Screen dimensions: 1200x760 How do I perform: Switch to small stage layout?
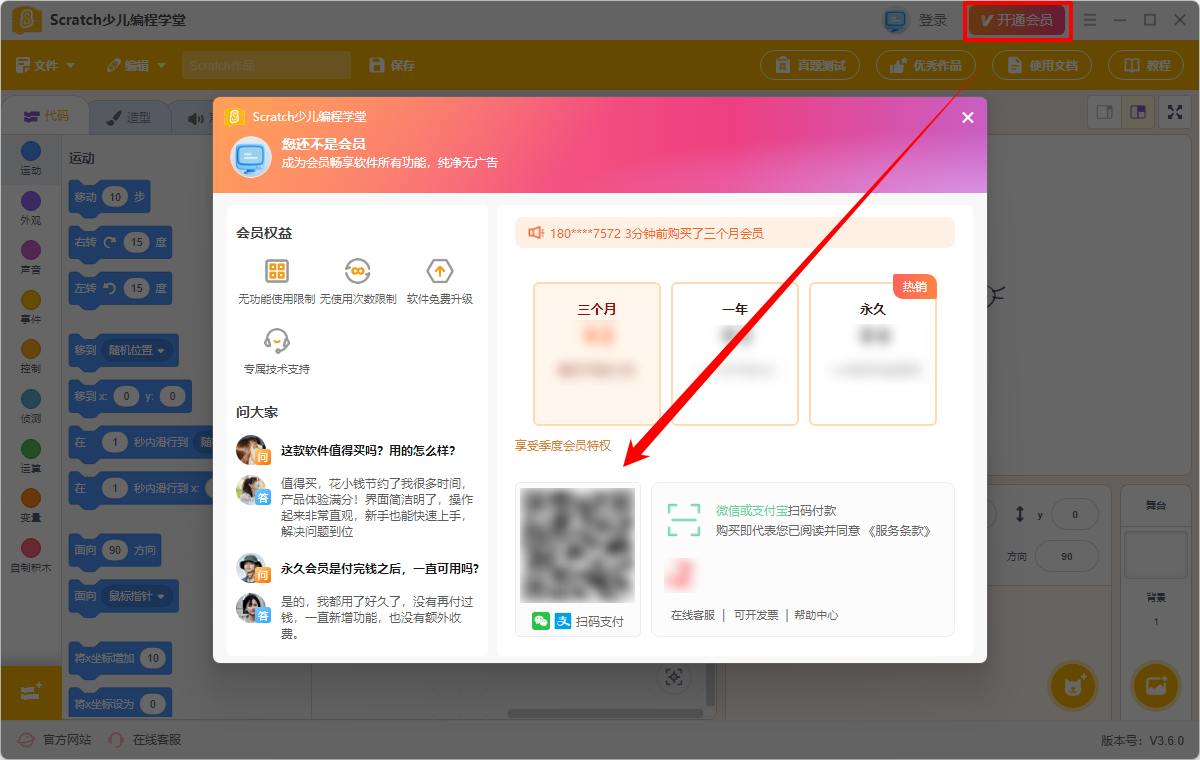1105,112
